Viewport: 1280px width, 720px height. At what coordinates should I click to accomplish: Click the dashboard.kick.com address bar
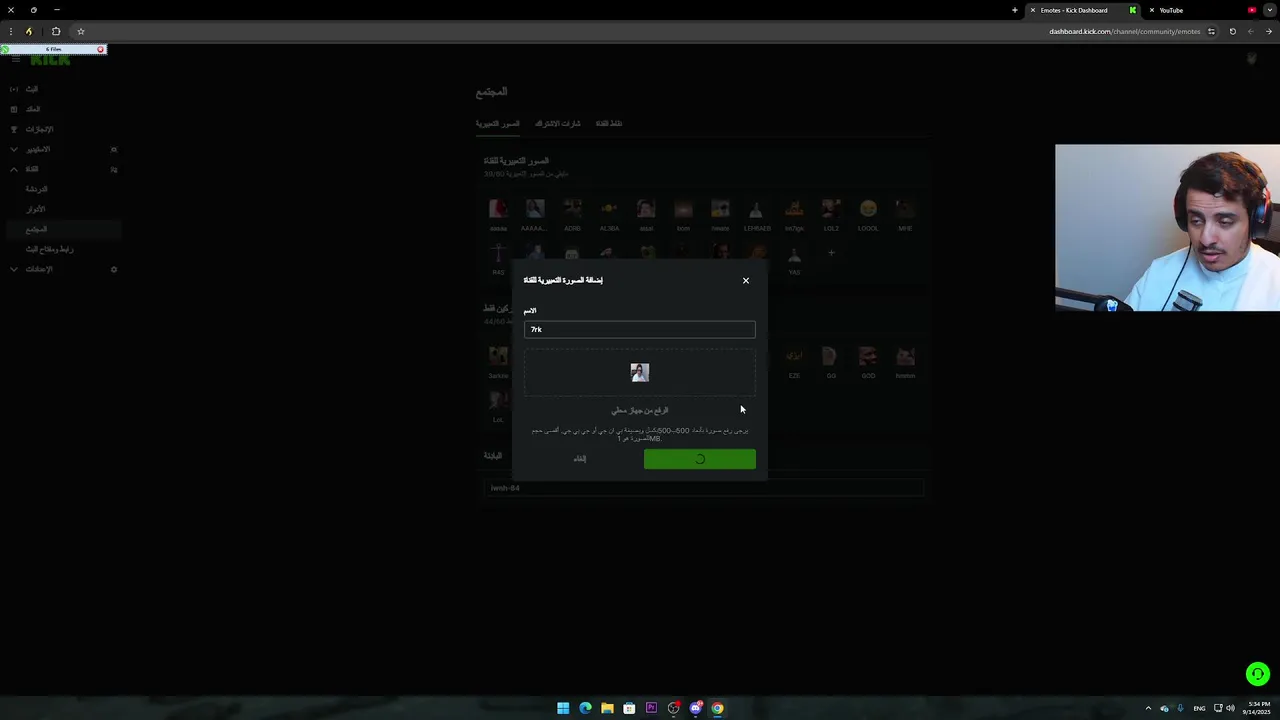pos(1124,31)
